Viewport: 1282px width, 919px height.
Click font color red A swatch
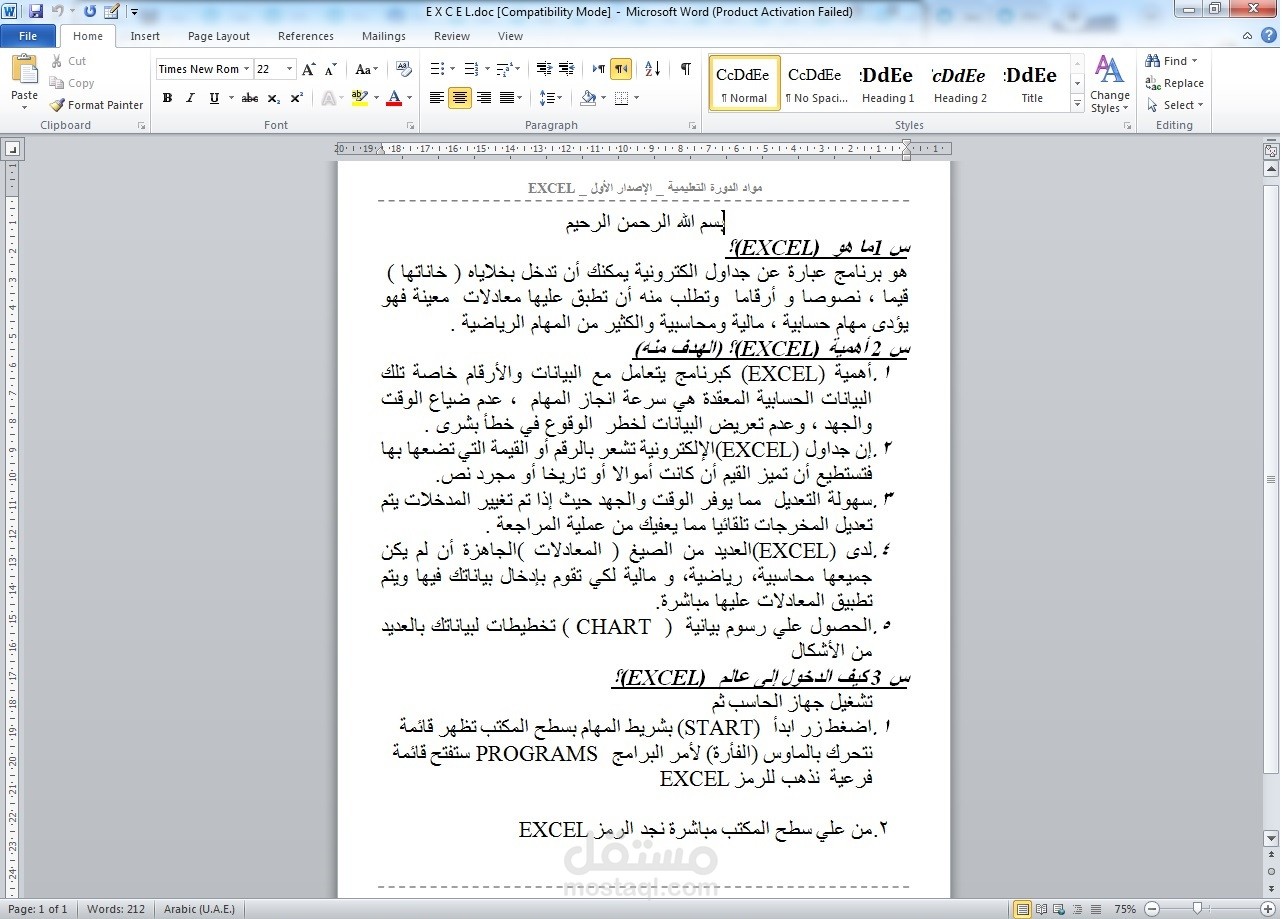tap(393, 98)
